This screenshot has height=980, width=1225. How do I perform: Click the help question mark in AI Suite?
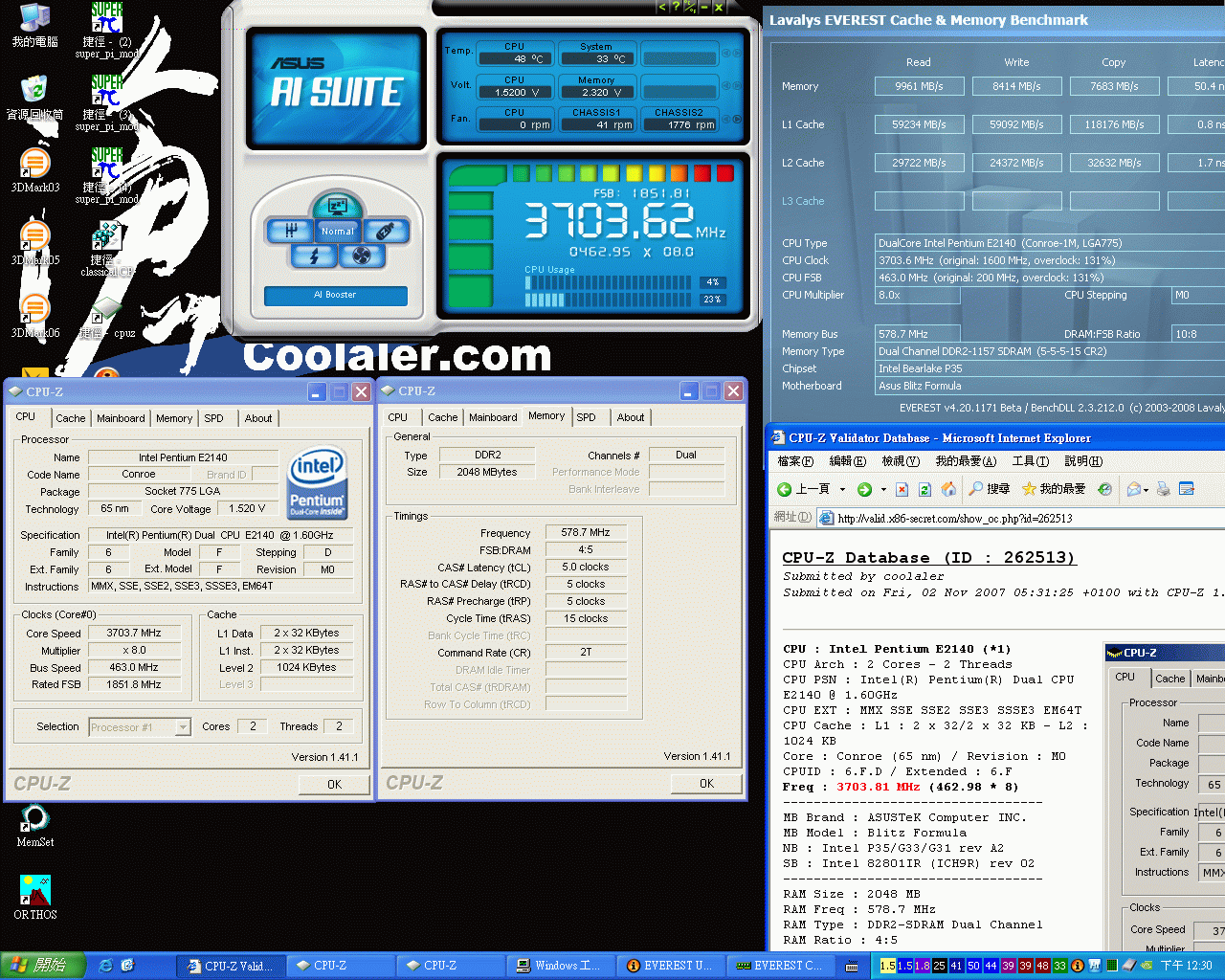tap(676, 7)
